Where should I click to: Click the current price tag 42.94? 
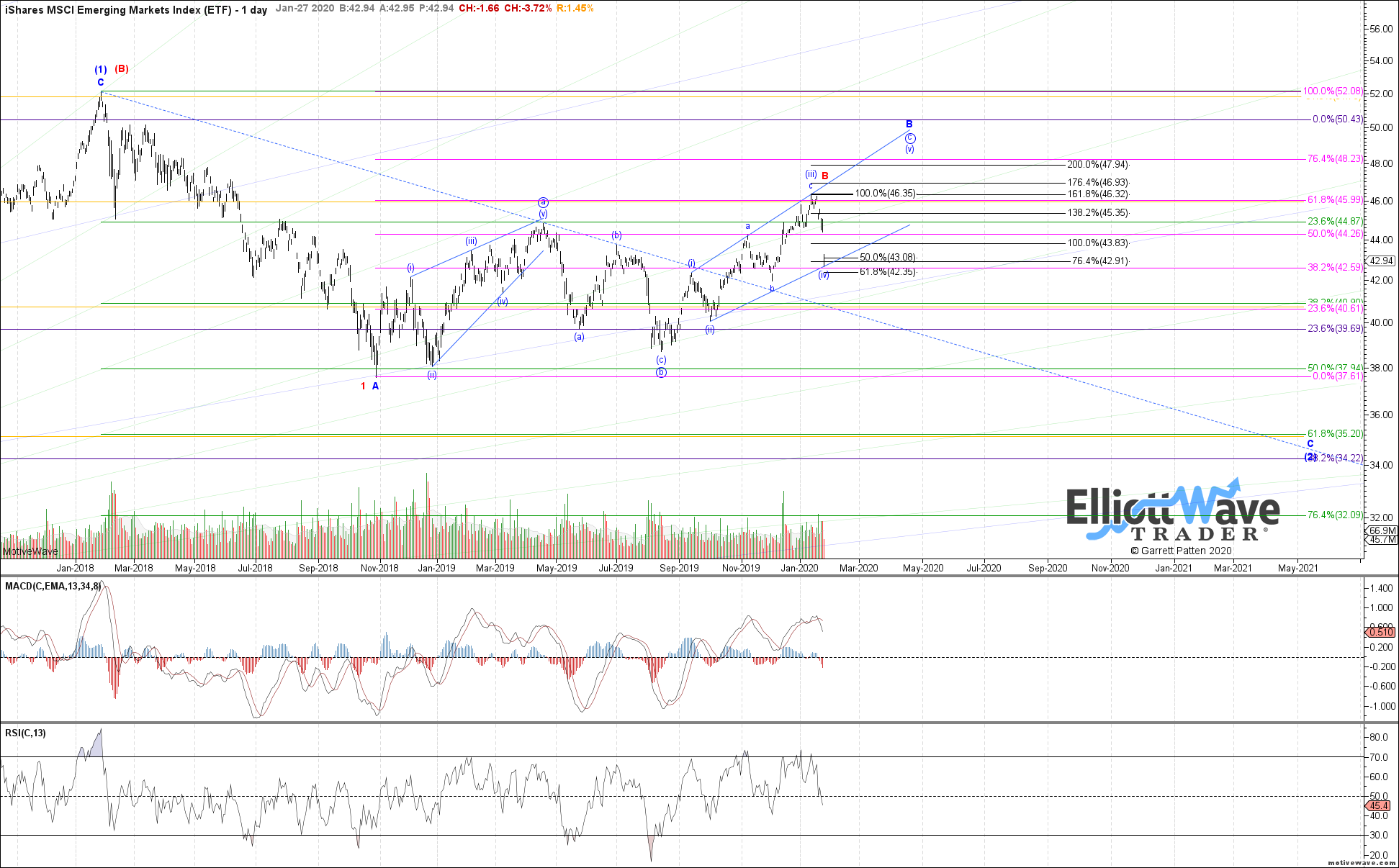point(1382,261)
